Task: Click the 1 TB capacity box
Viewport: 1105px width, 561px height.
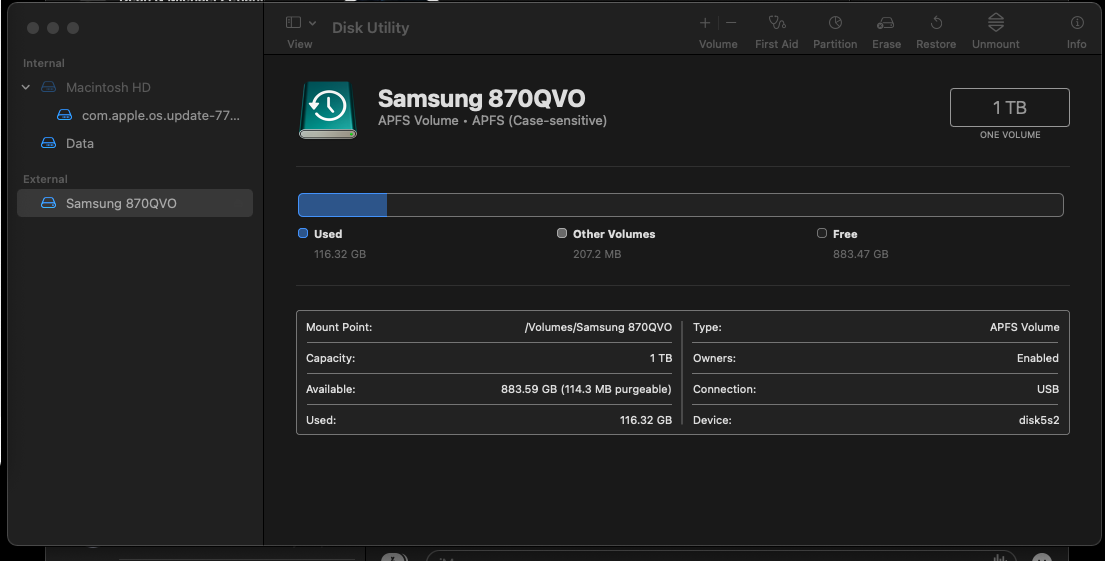Action: click(x=1010, y=108)
